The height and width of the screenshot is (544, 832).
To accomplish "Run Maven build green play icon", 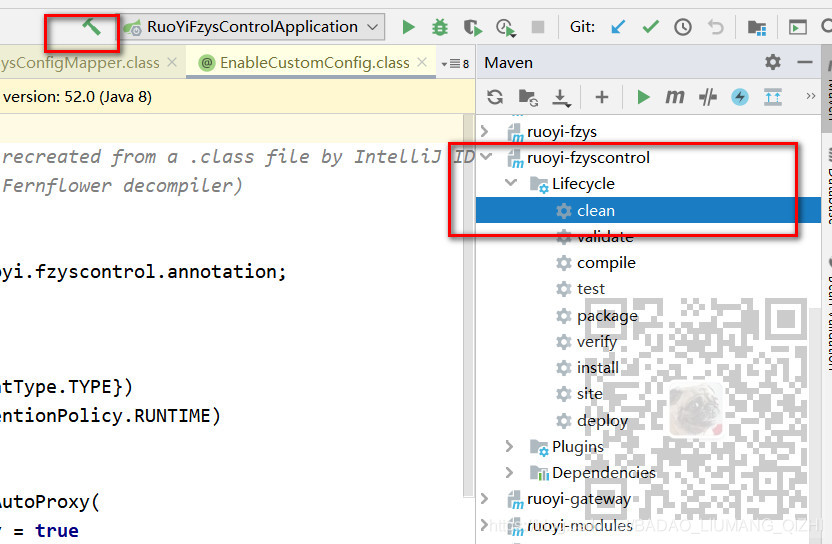I will (x=643, y=97).
